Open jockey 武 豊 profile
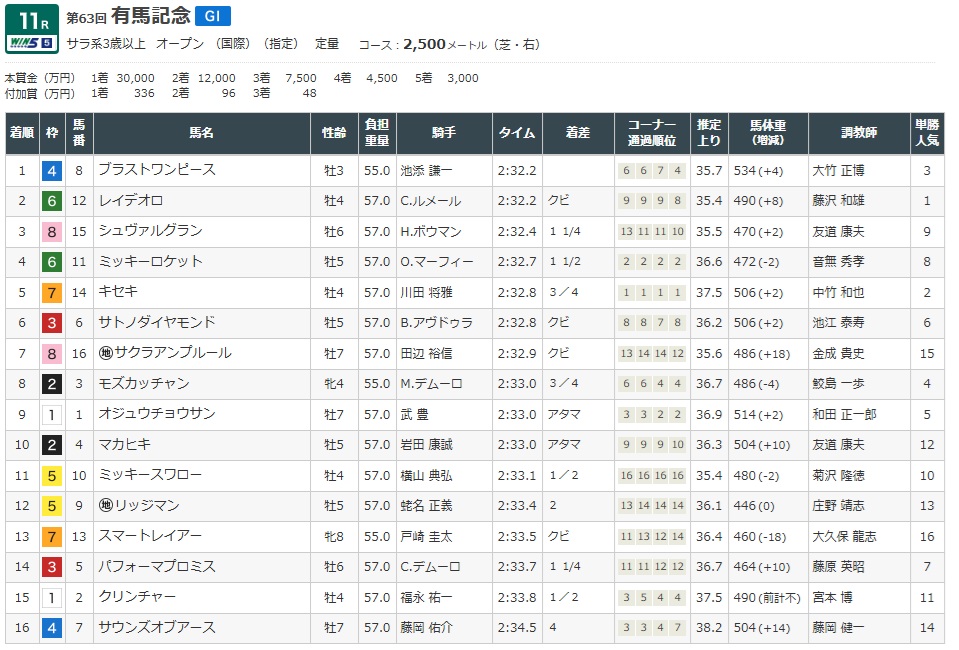Viewport: 959px width, 650px height. click(x=417, y=414)
